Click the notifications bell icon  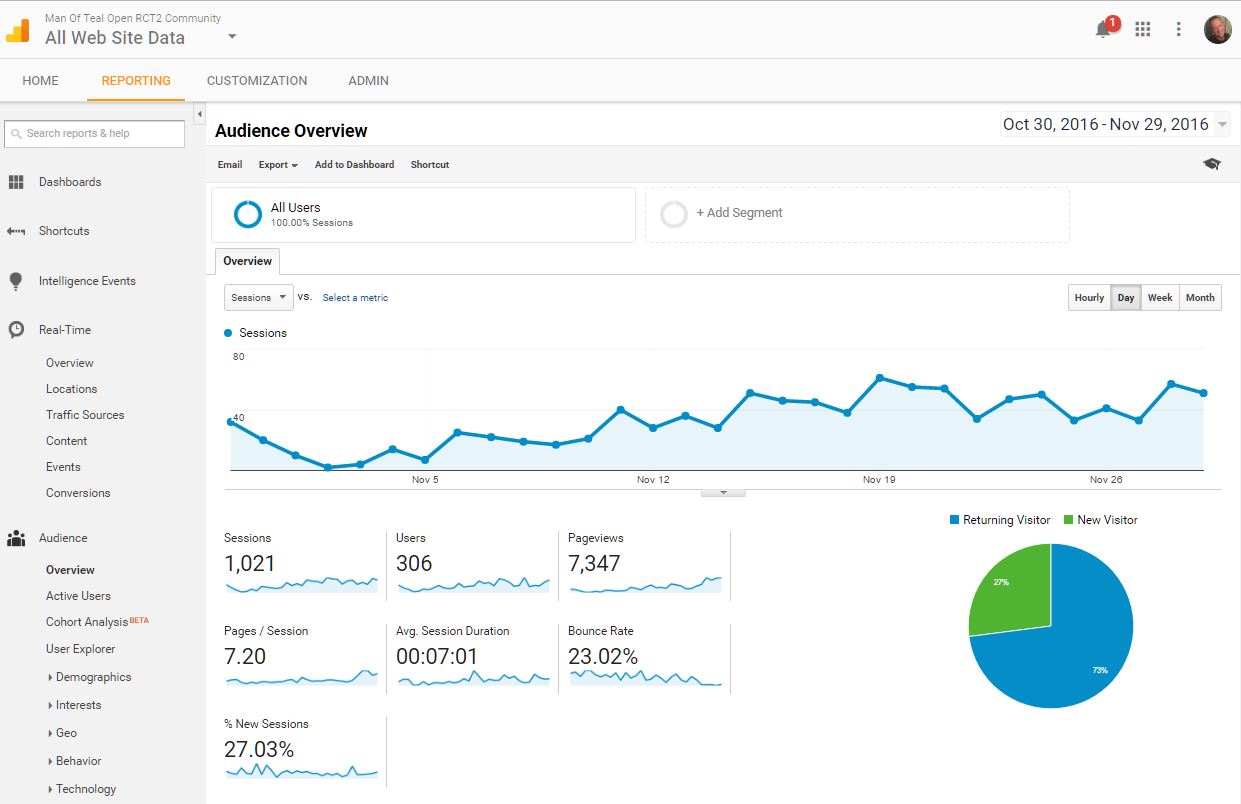pyautogui.click(x=1104, y=29)
